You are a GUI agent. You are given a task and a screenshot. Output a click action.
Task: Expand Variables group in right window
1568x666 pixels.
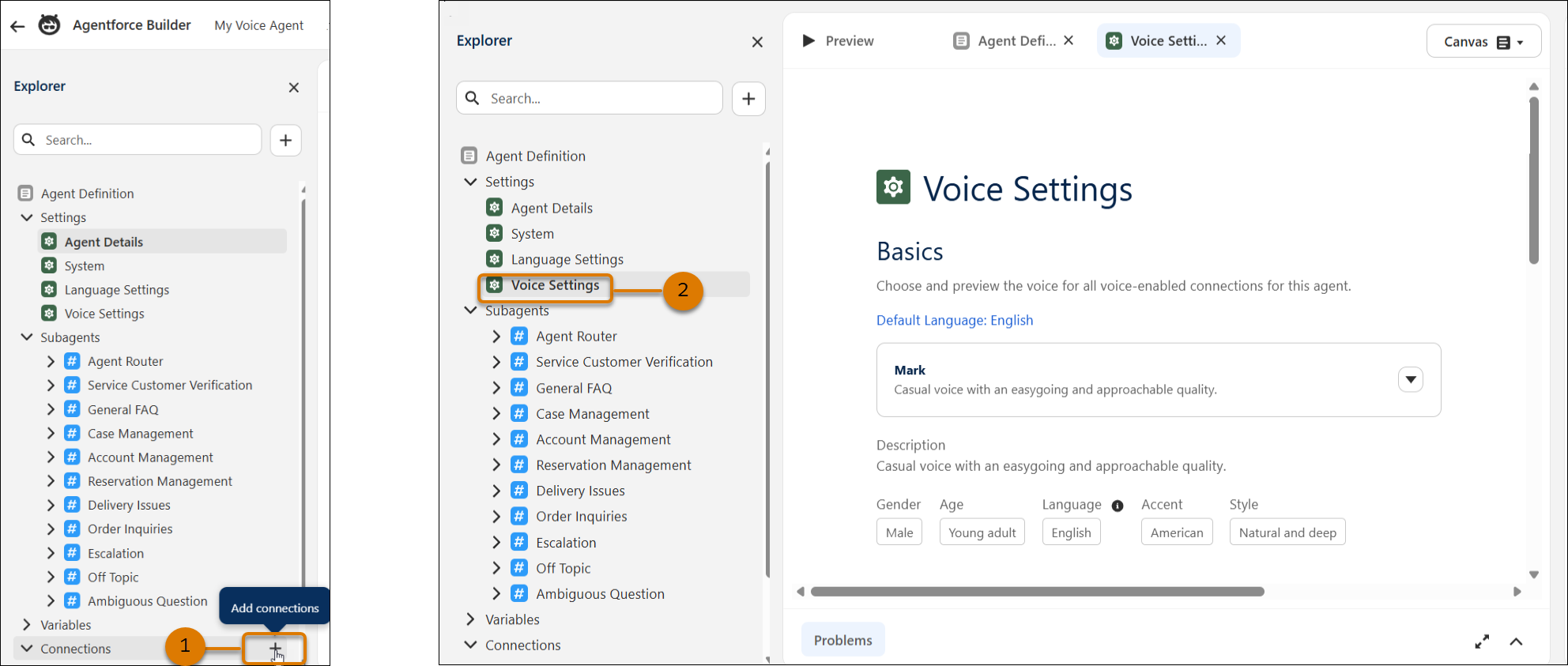point(470,619)
